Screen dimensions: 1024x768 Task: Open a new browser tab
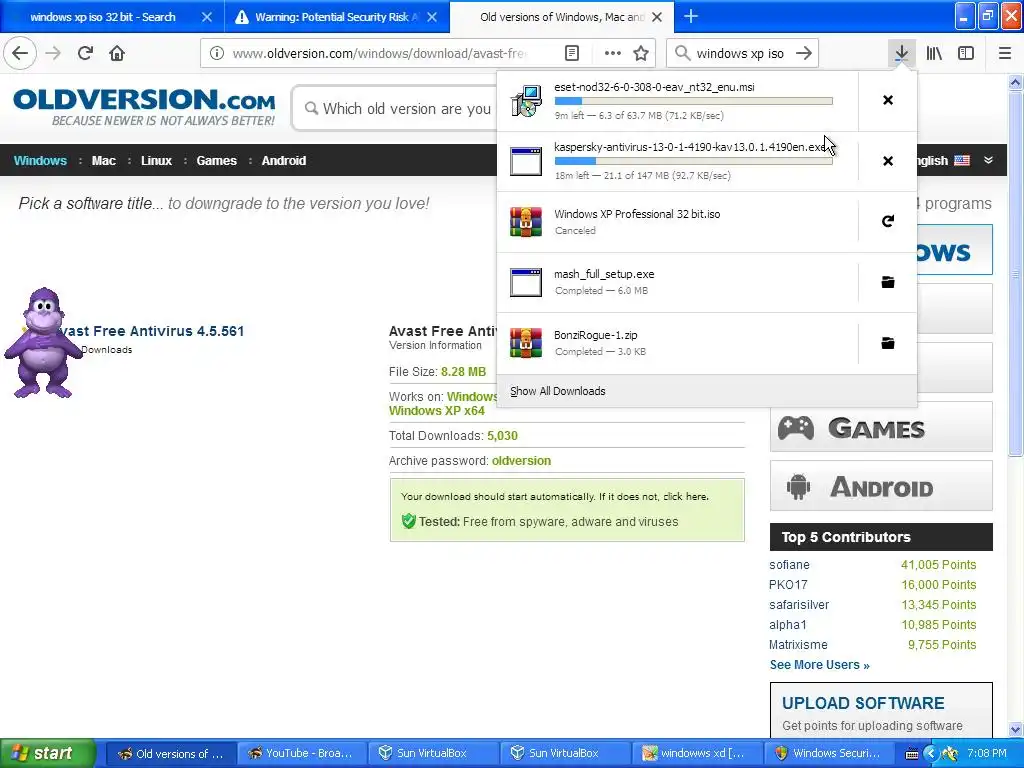pos(690,16)
